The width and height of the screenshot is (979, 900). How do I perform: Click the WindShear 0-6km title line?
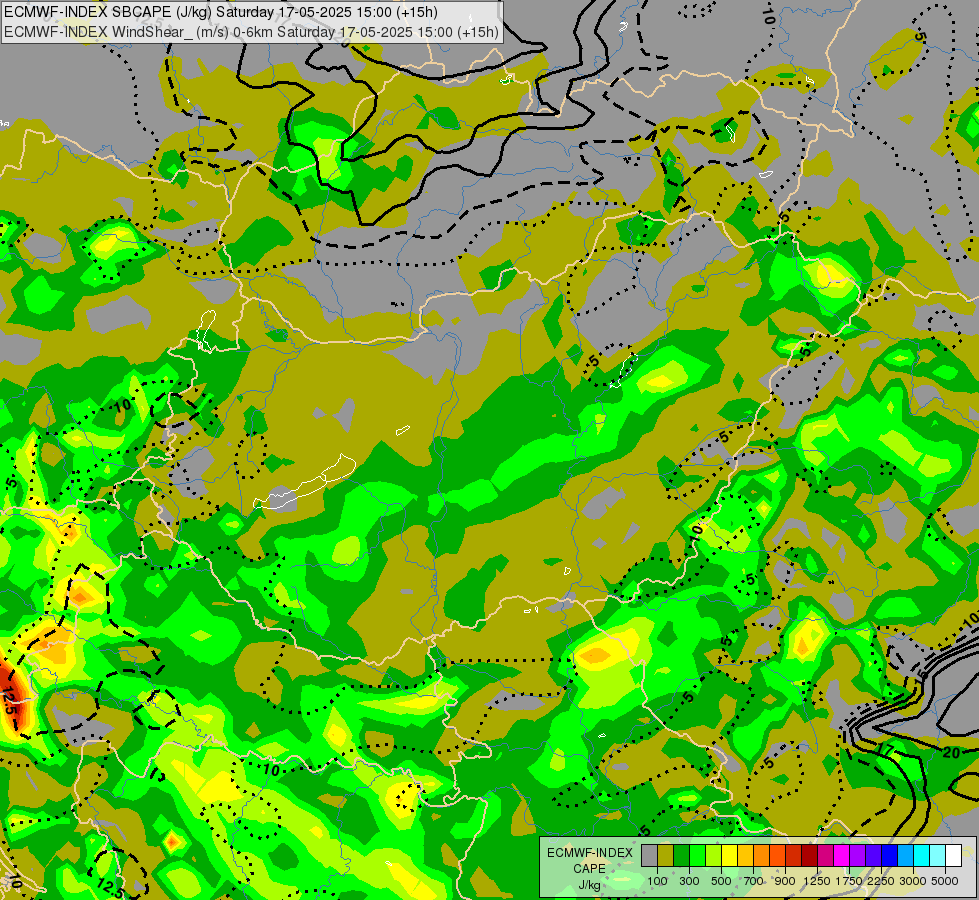click(x=251, y=32)
